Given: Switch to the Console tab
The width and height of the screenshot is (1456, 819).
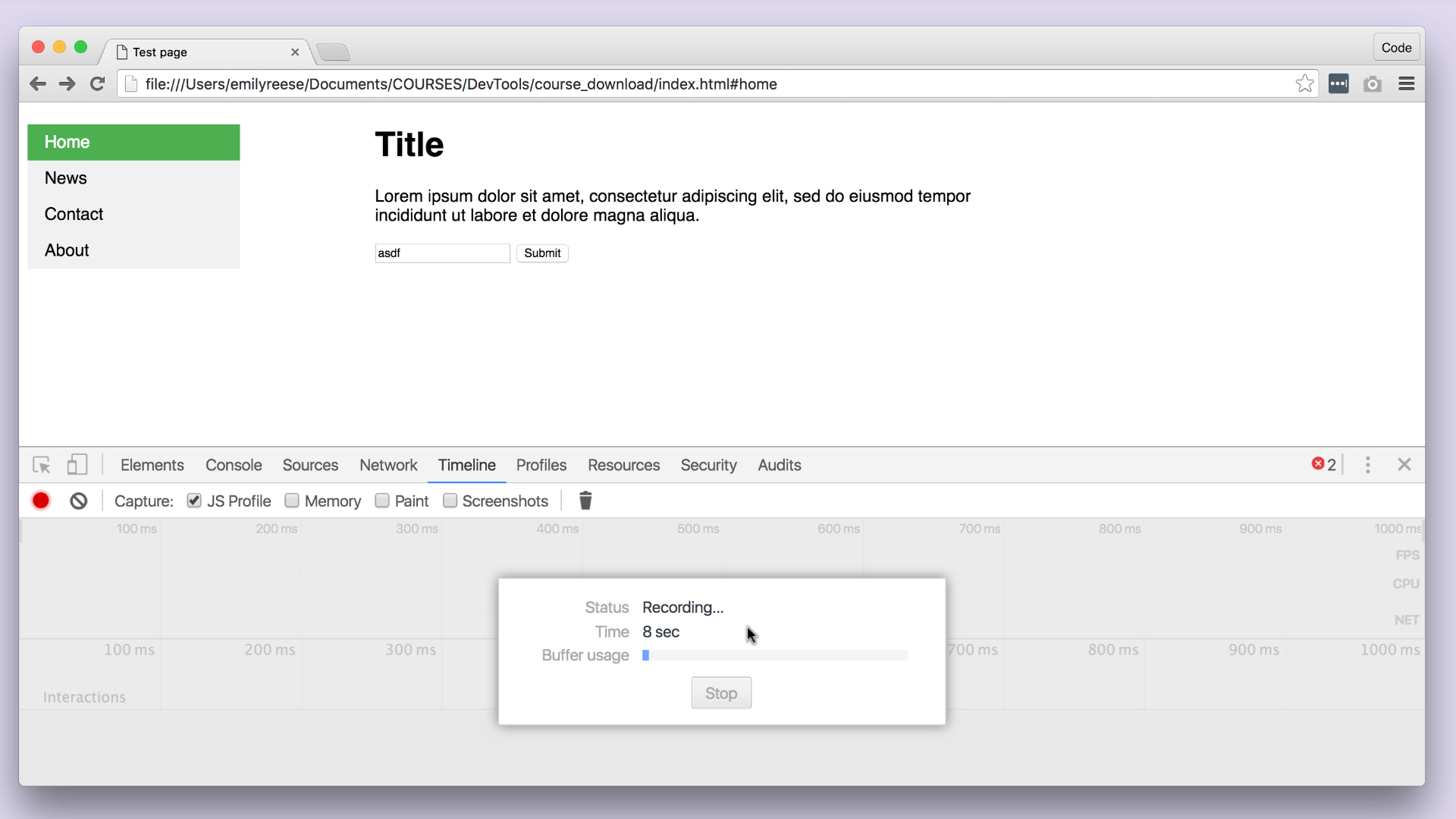Looking at the screenshot, I should pos(234,465).
